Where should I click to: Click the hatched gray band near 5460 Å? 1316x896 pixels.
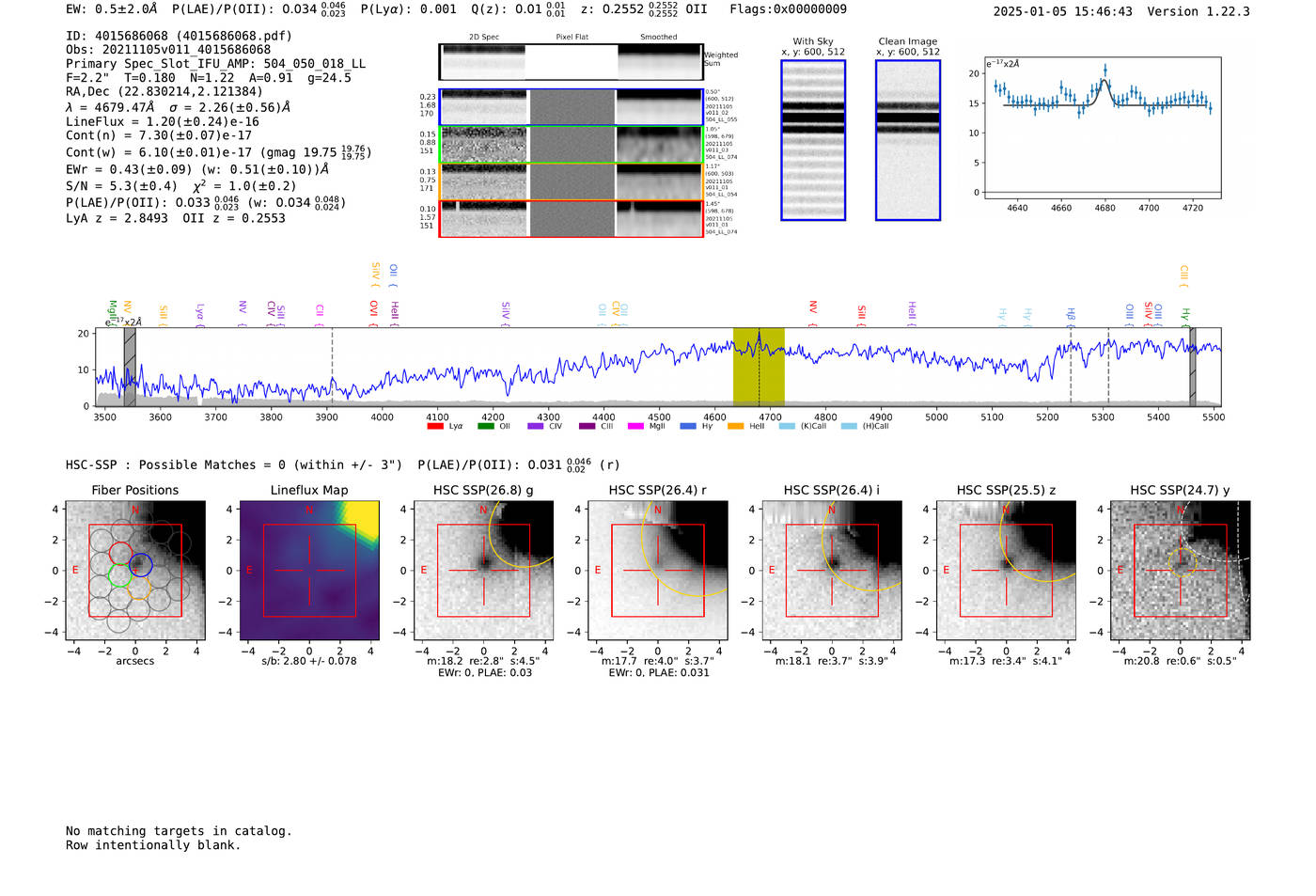(x=1192, y=367)
